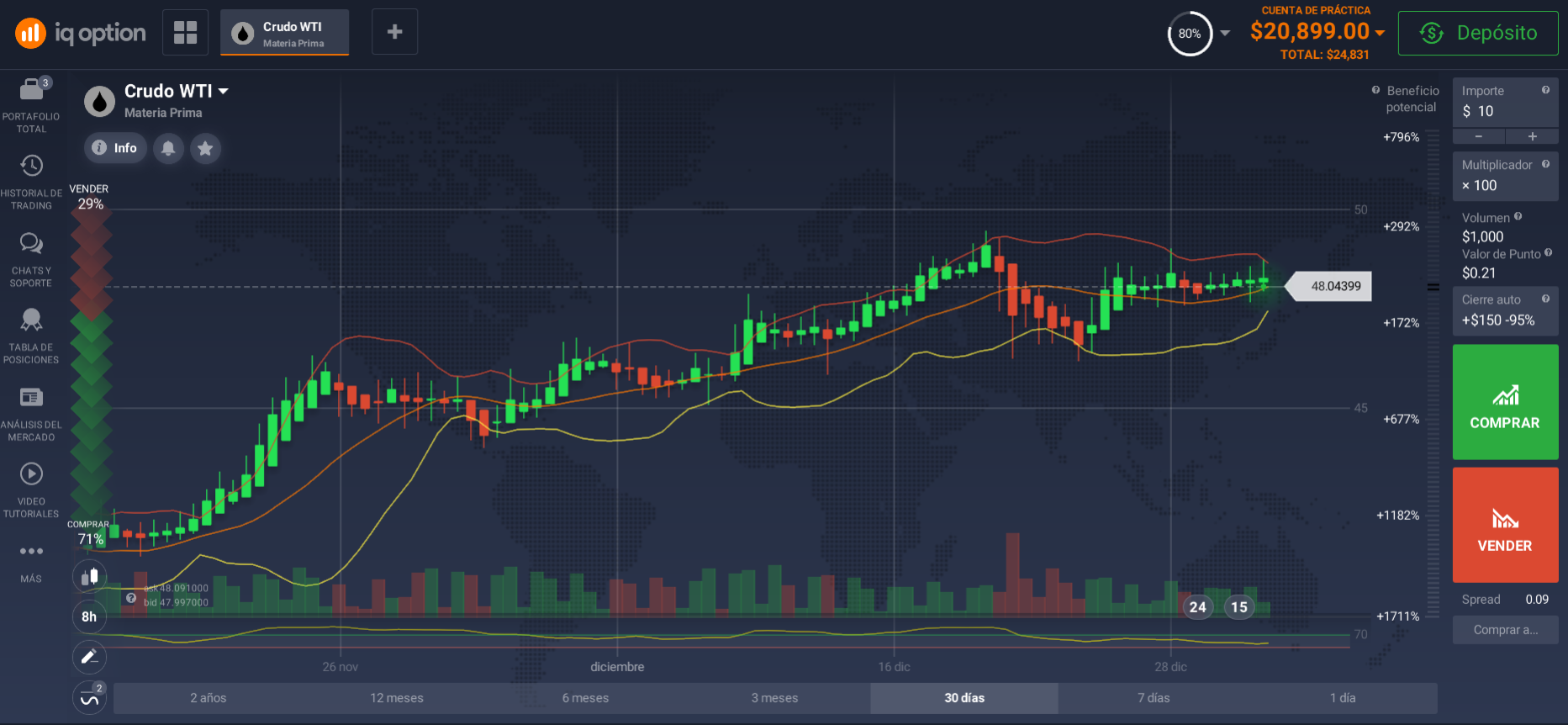Click the 15 indicator badge on chart

tap(1239, 607)
